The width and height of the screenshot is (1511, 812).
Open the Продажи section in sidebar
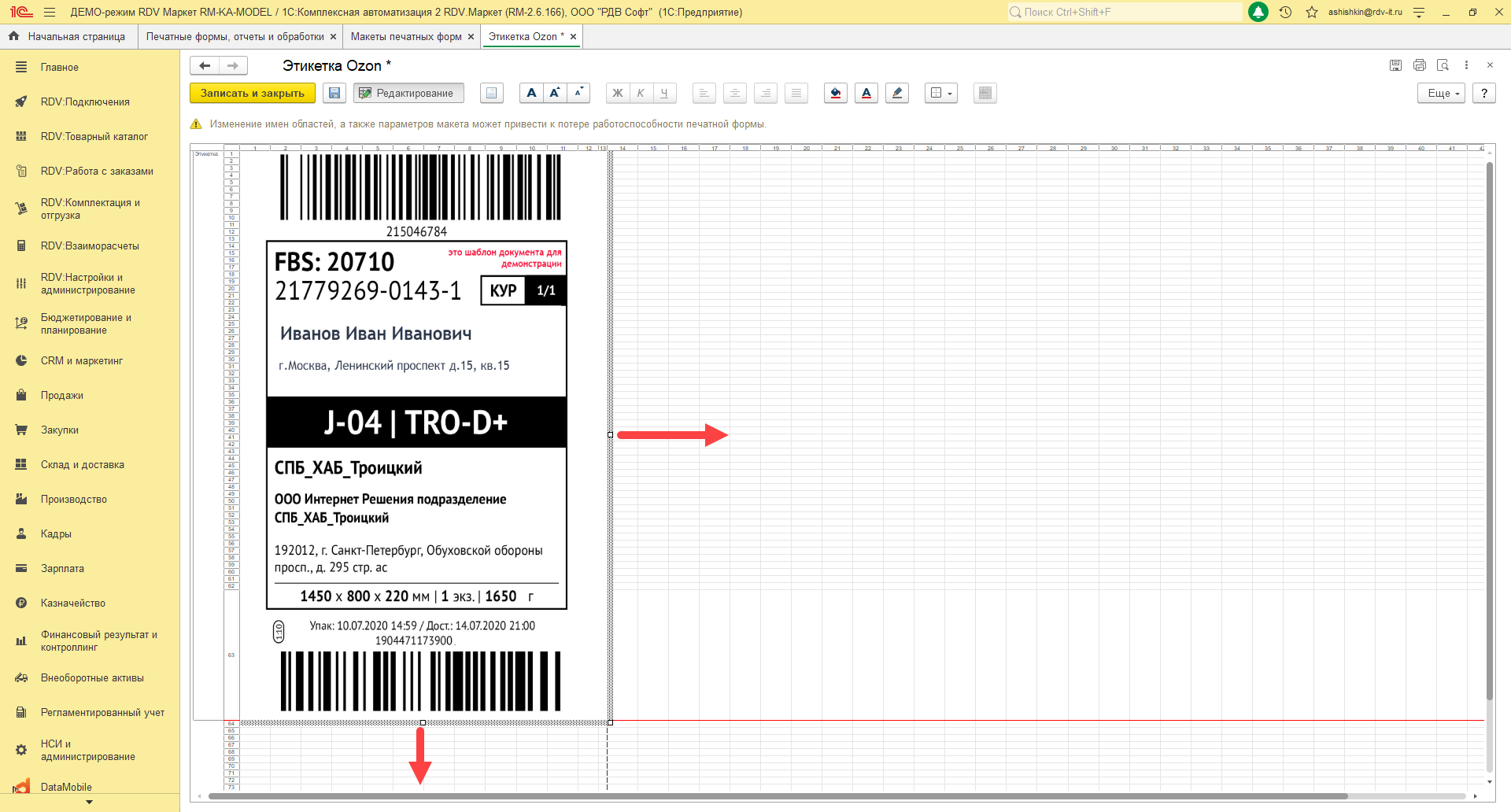(62, 395)
